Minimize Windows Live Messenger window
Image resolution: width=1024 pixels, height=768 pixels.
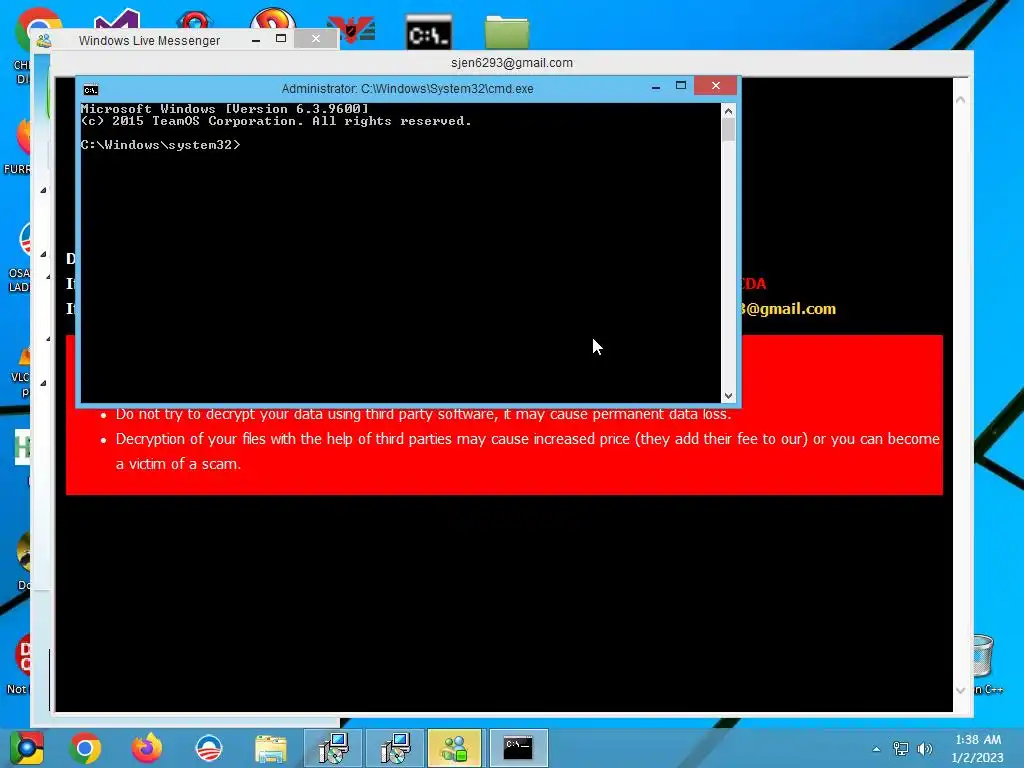[x=256, y=40]
